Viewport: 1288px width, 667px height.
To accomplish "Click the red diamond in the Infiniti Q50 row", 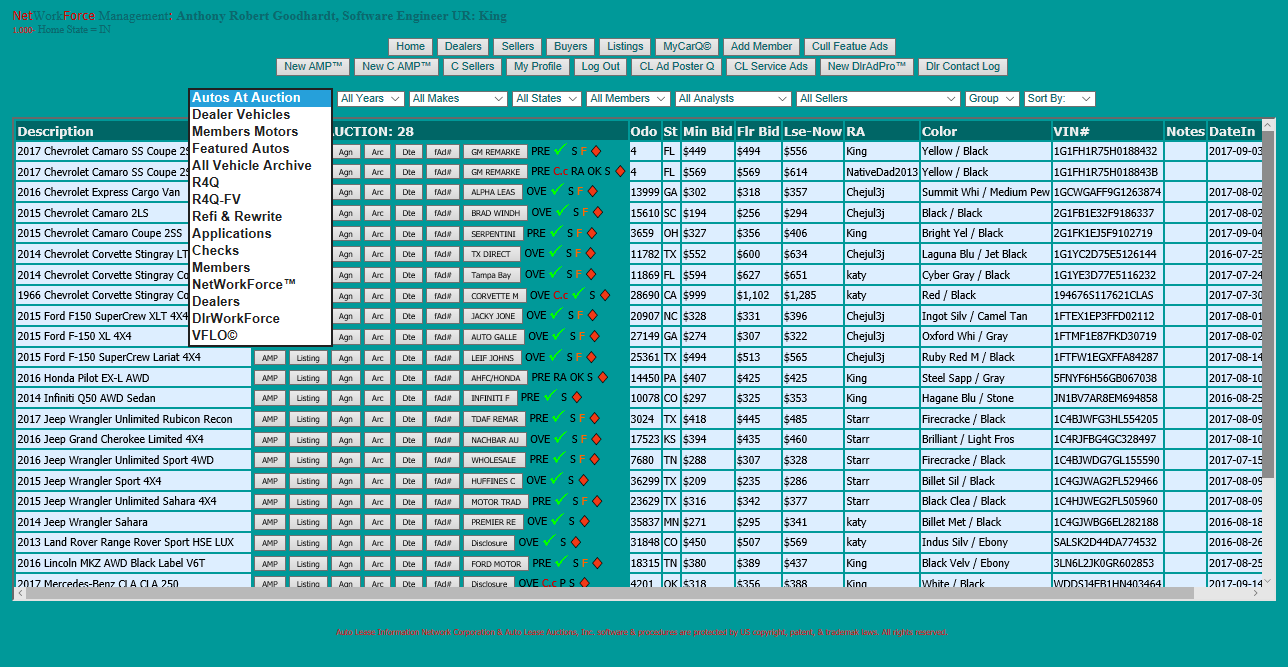I will point(577,398).
